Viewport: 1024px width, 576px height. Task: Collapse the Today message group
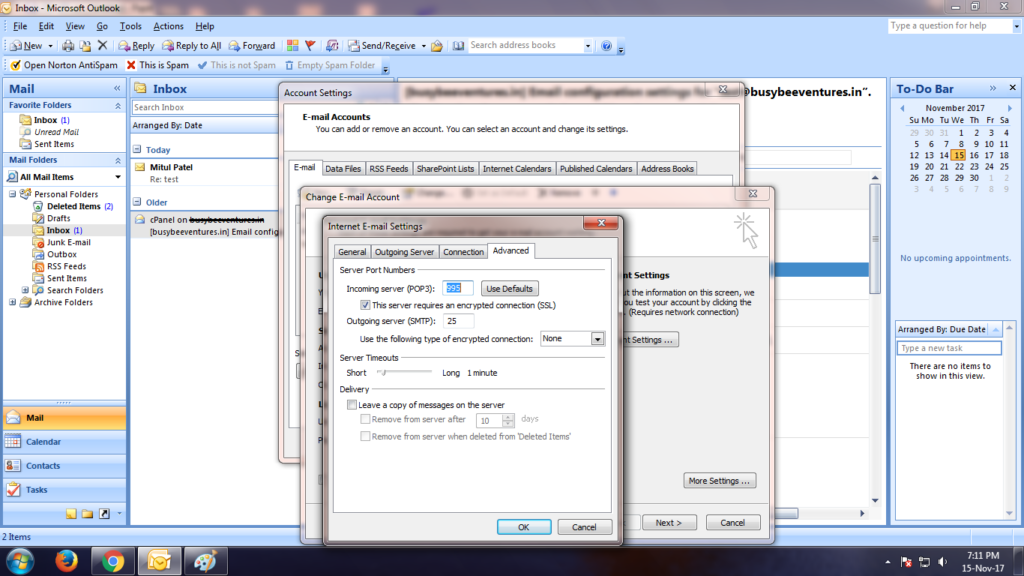137,150
